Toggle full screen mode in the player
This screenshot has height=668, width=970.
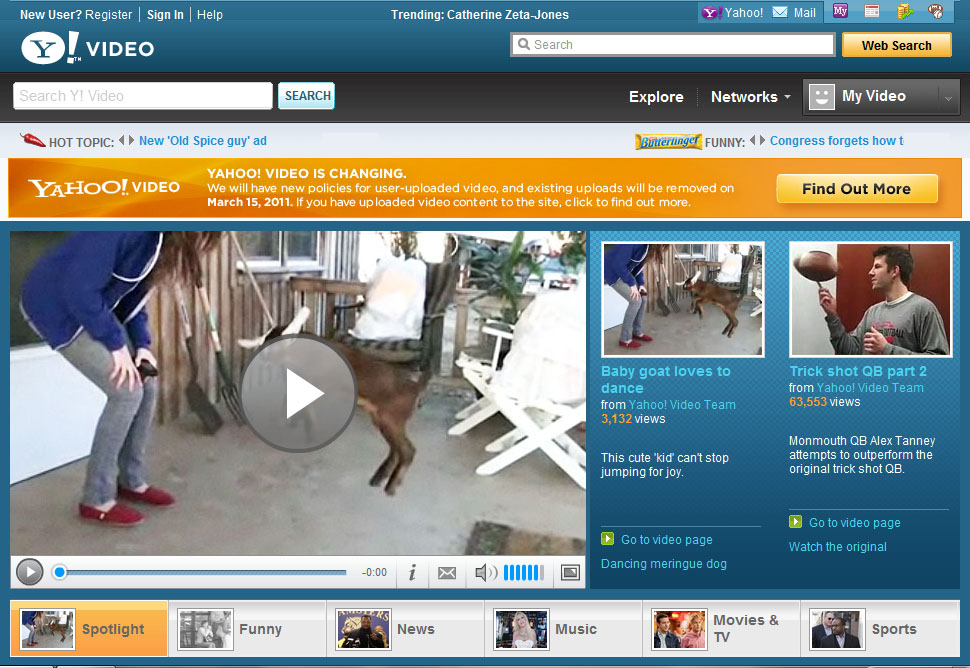570,573
